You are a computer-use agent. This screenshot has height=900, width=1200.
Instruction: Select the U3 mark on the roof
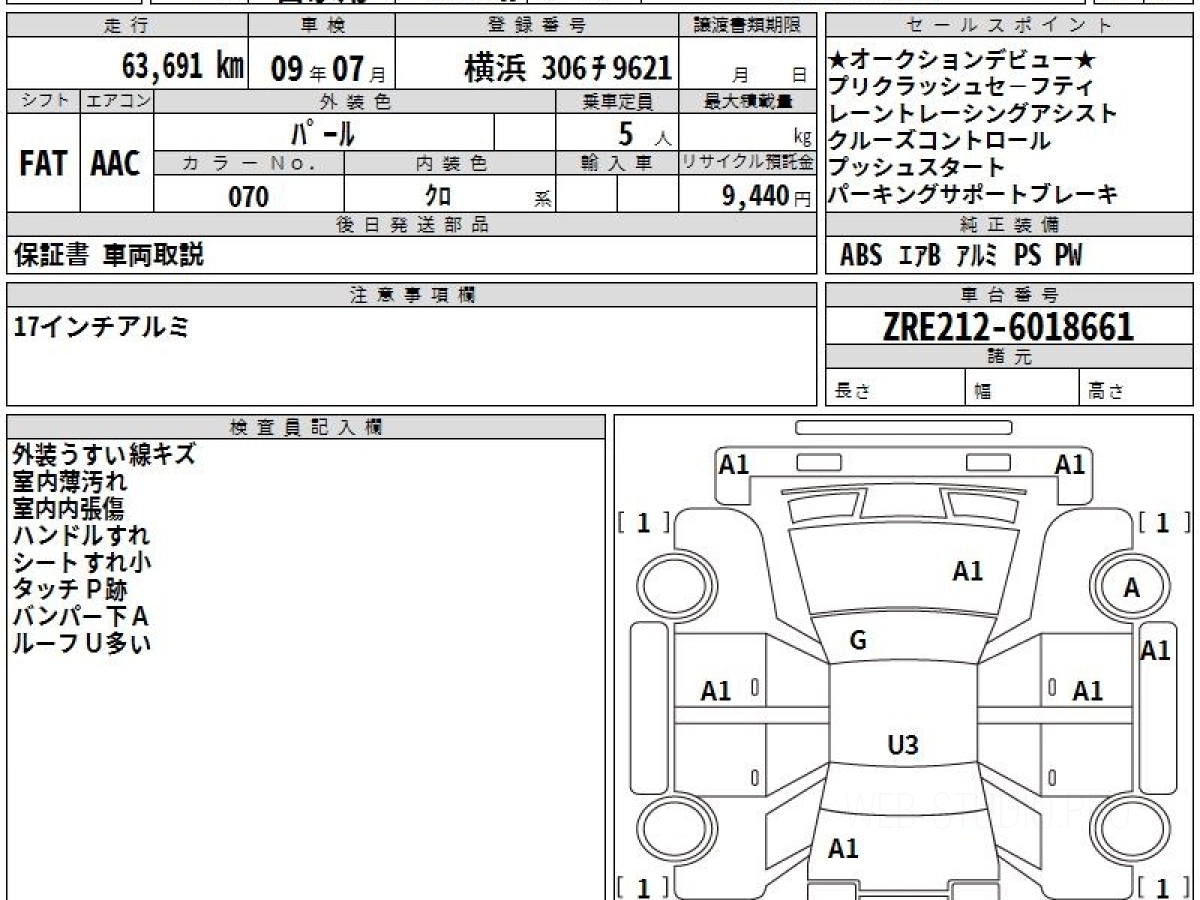tap(903, 744)
